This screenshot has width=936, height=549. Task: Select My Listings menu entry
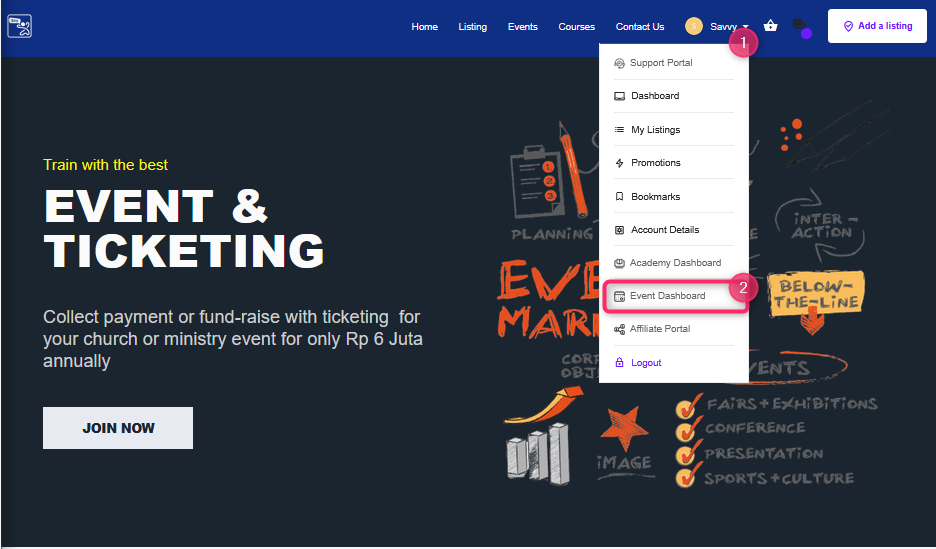655,130
